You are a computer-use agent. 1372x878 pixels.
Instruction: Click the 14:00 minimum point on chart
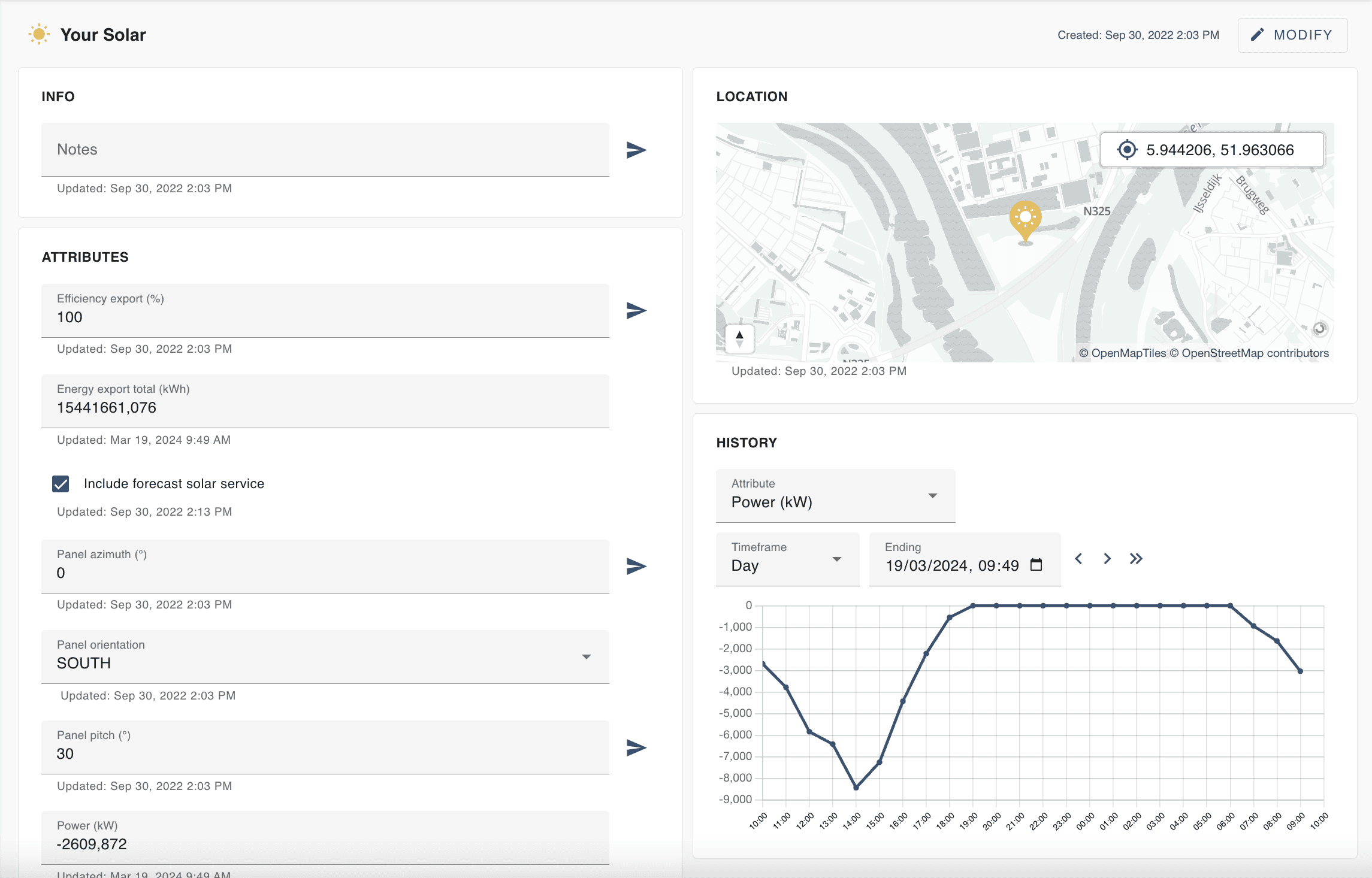(x=856, y=788)
